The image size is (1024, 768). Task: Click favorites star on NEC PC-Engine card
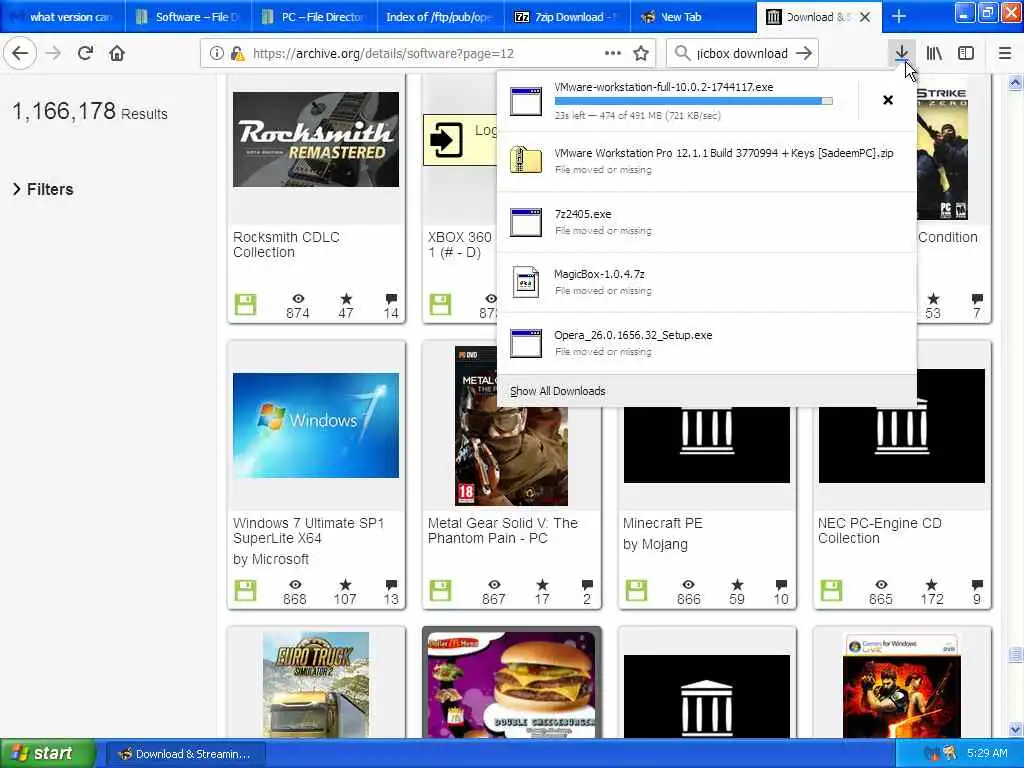(x=932, y=584)
